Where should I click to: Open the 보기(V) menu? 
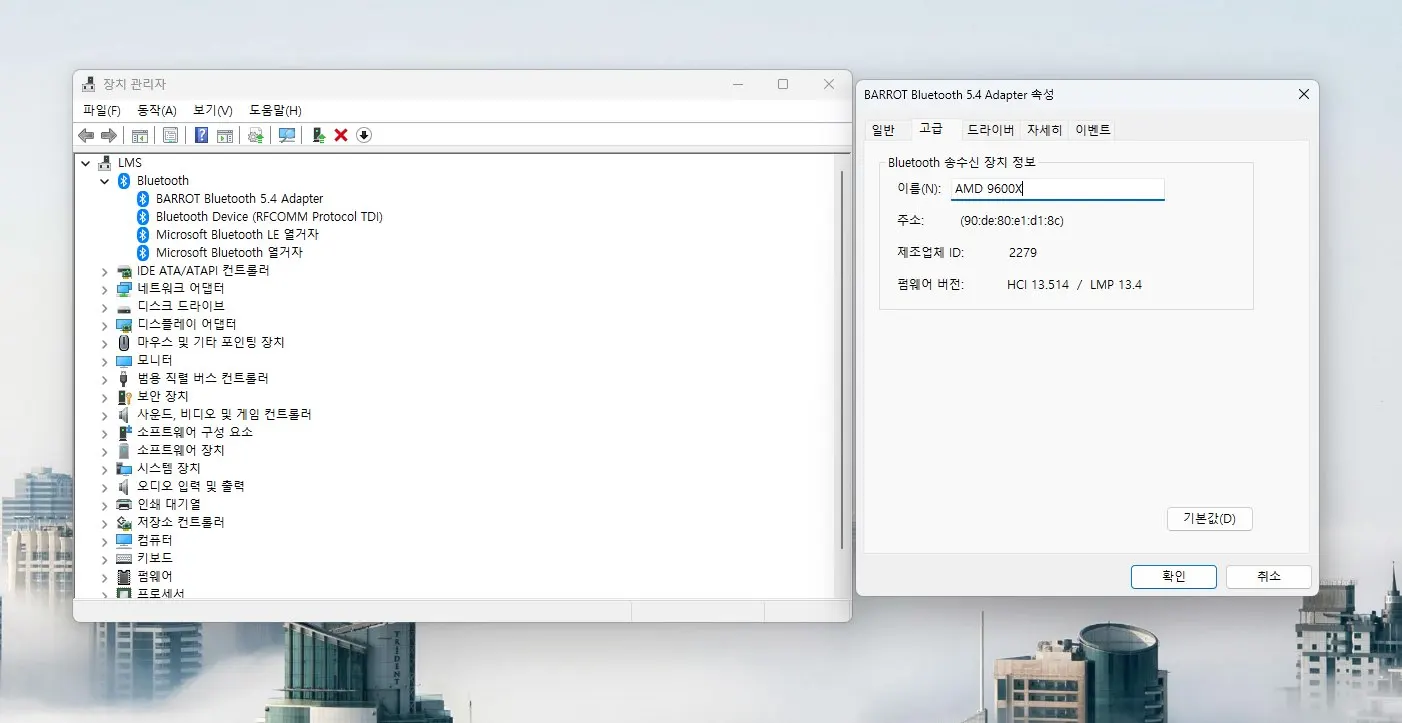(x=213, y=110)
